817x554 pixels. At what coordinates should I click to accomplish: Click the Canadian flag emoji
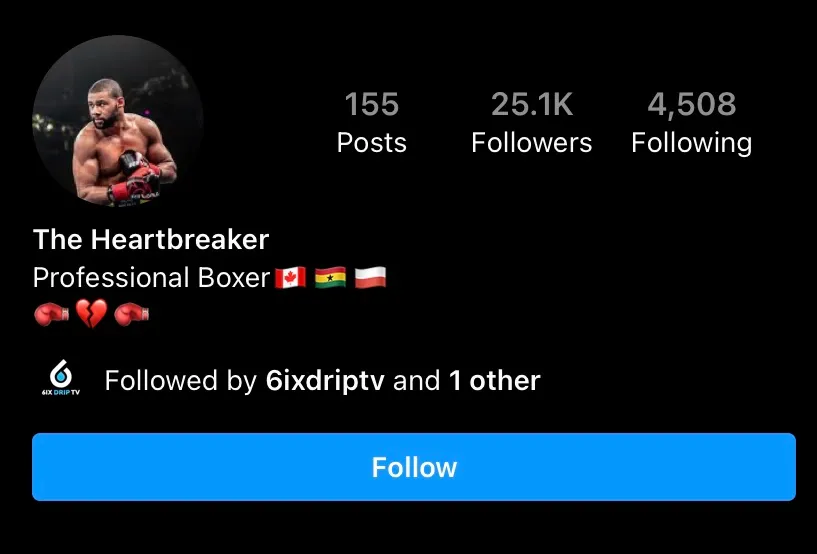click(290, 277)
